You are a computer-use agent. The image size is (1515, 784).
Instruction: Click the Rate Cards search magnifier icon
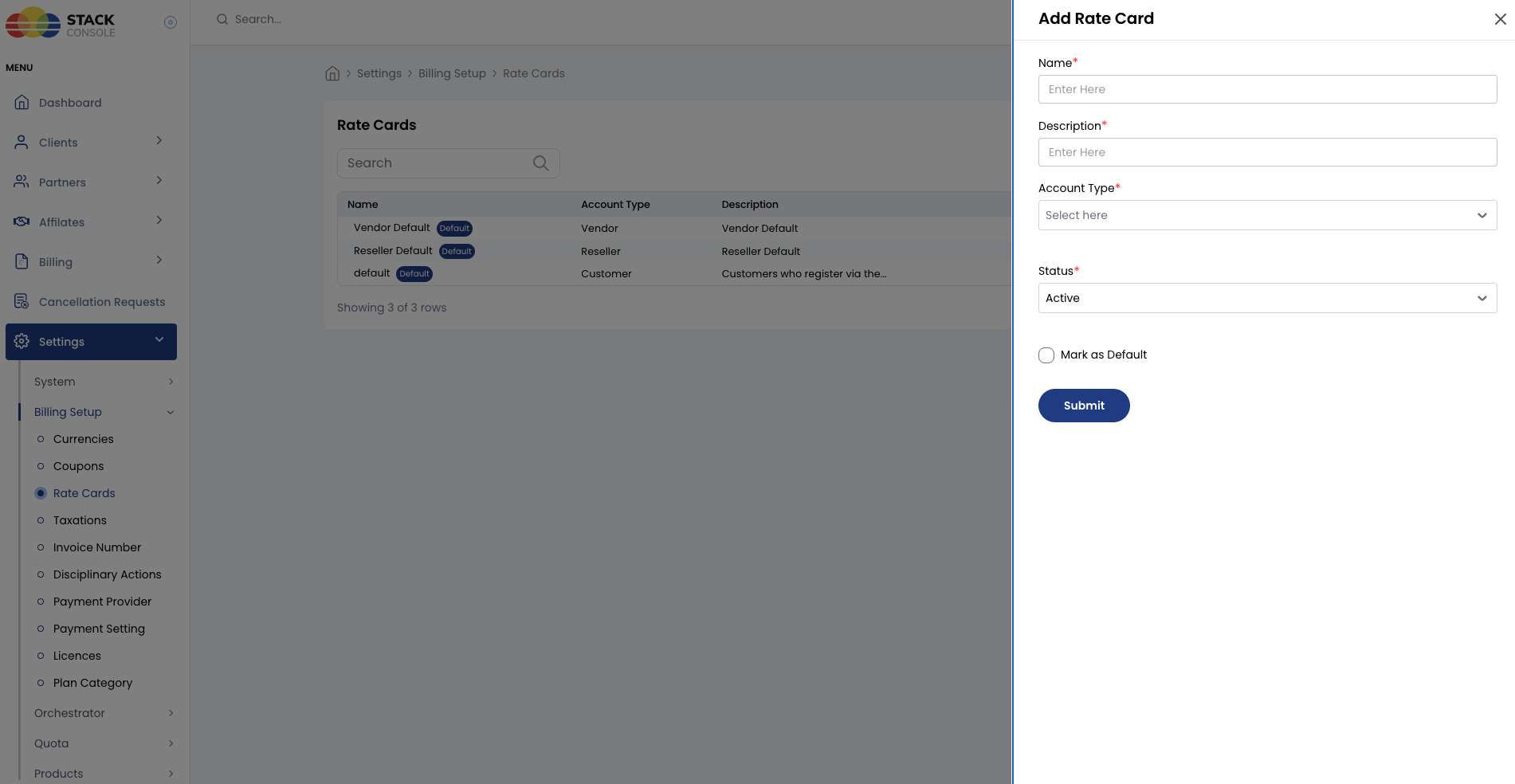541,163
